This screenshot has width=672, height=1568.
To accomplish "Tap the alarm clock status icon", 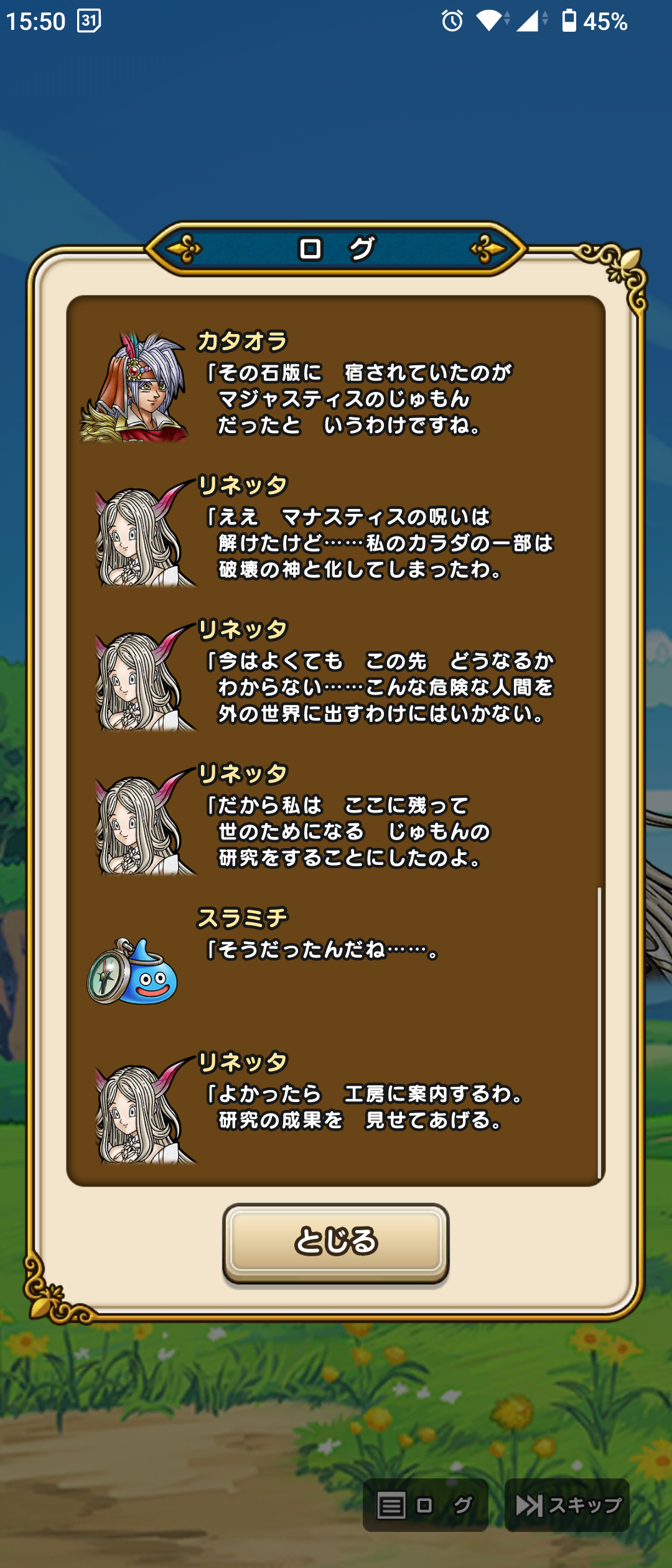I will 452,21.
